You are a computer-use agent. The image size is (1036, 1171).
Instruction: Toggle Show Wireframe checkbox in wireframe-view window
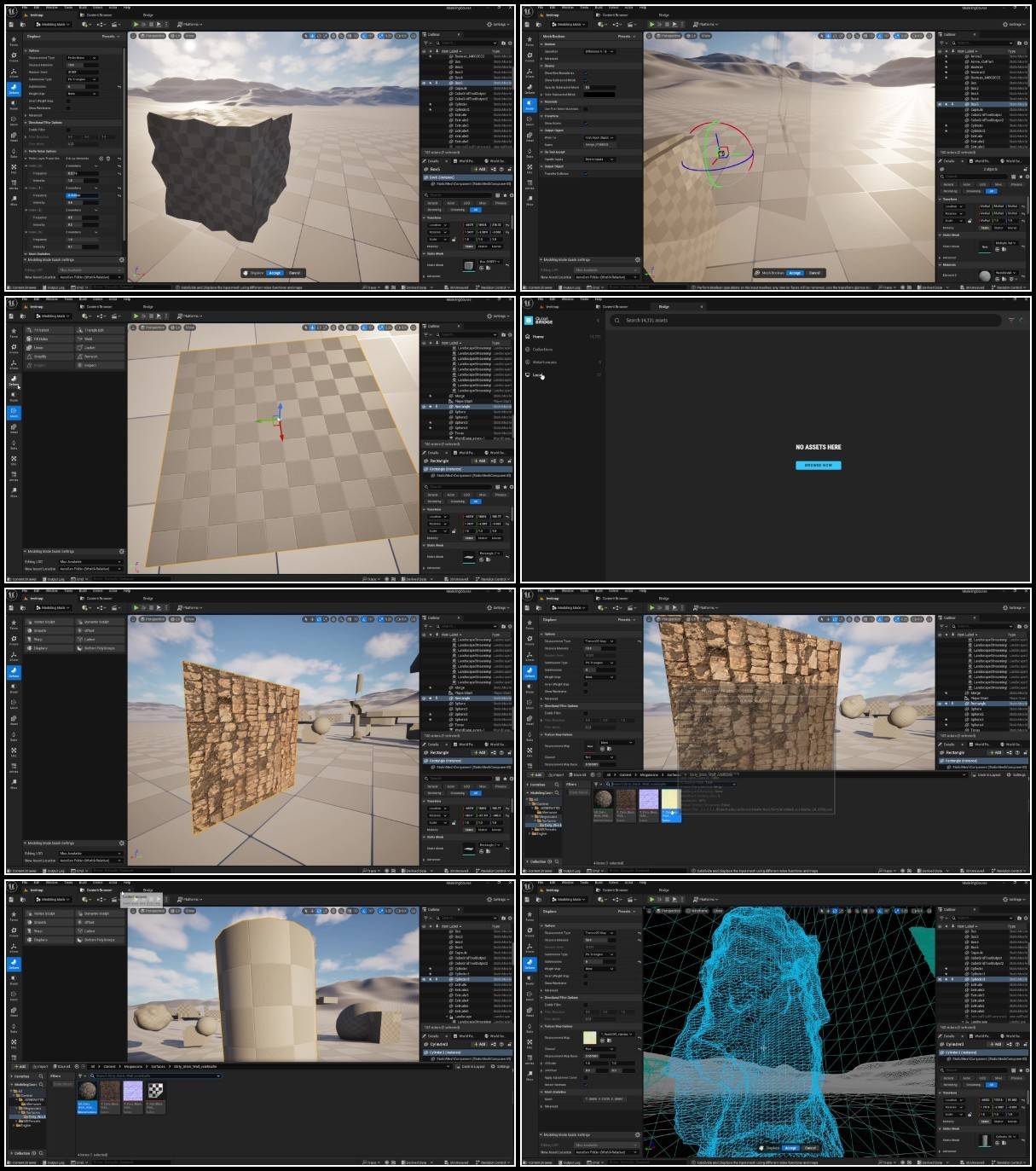586,983
